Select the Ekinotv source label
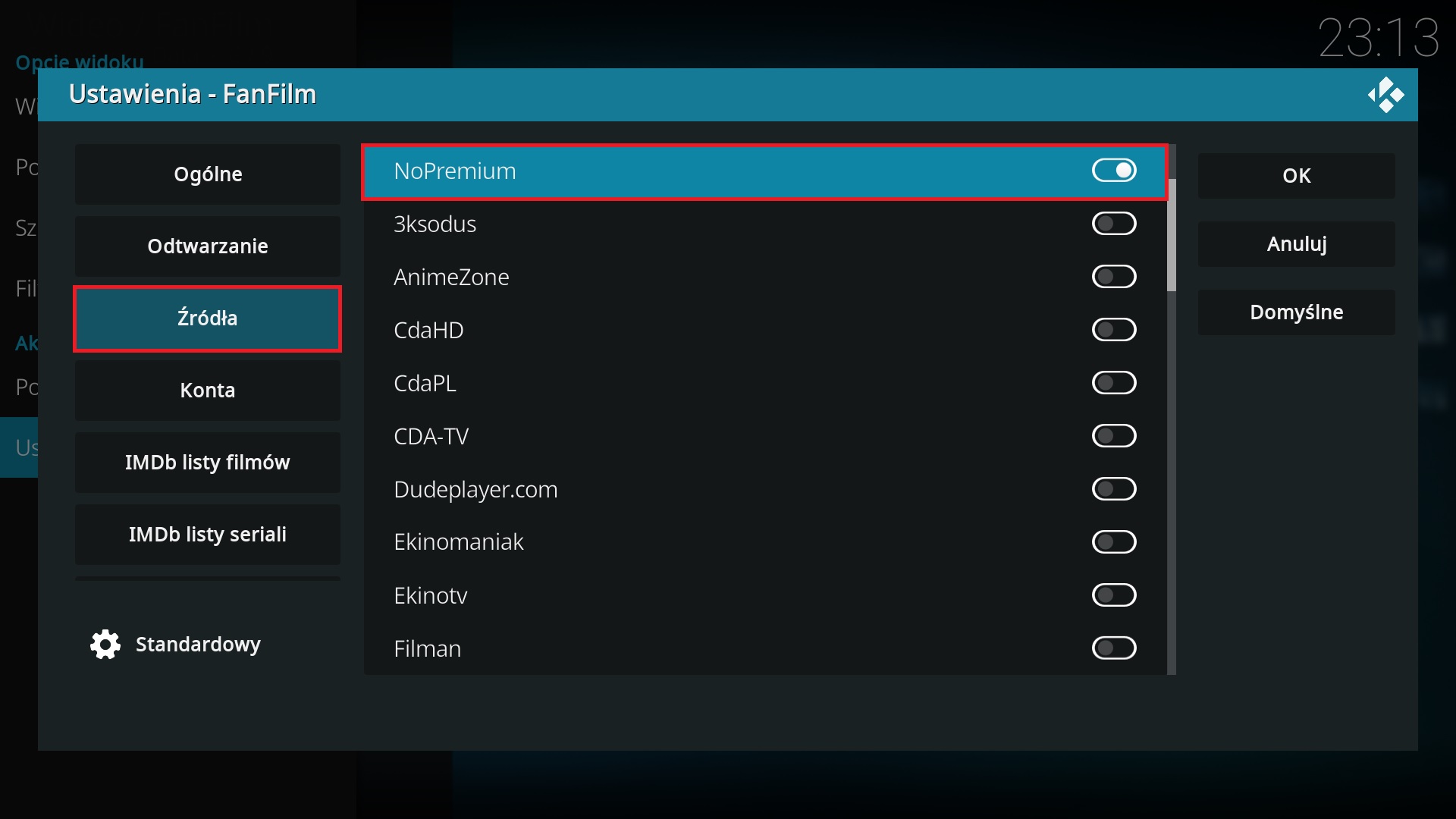The image size is (1456, 819). [431, 596]
